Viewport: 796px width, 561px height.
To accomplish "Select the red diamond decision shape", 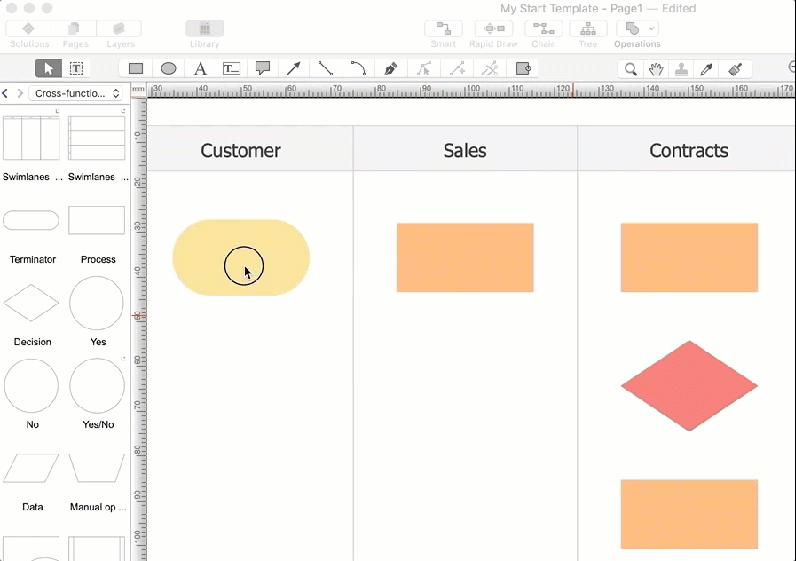I will [x=689, y=386].
